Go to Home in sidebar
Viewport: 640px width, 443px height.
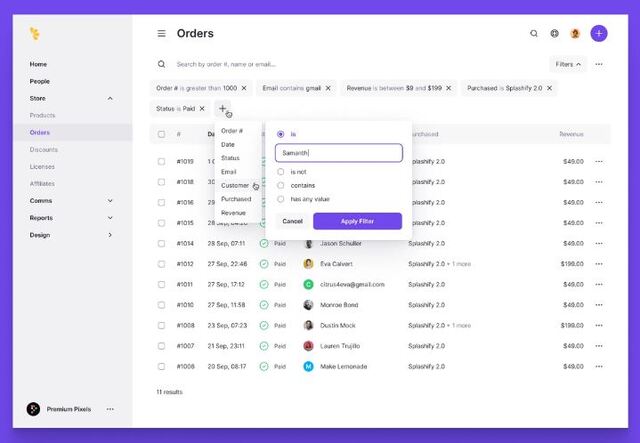(x=38, y=64)
